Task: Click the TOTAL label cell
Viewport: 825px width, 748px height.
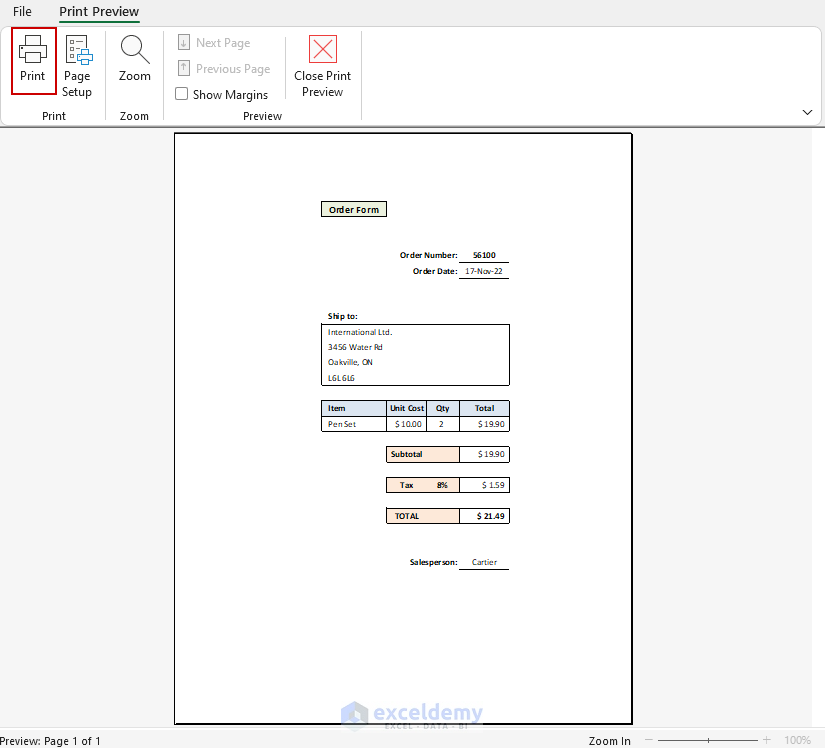Action: point(422,516)
